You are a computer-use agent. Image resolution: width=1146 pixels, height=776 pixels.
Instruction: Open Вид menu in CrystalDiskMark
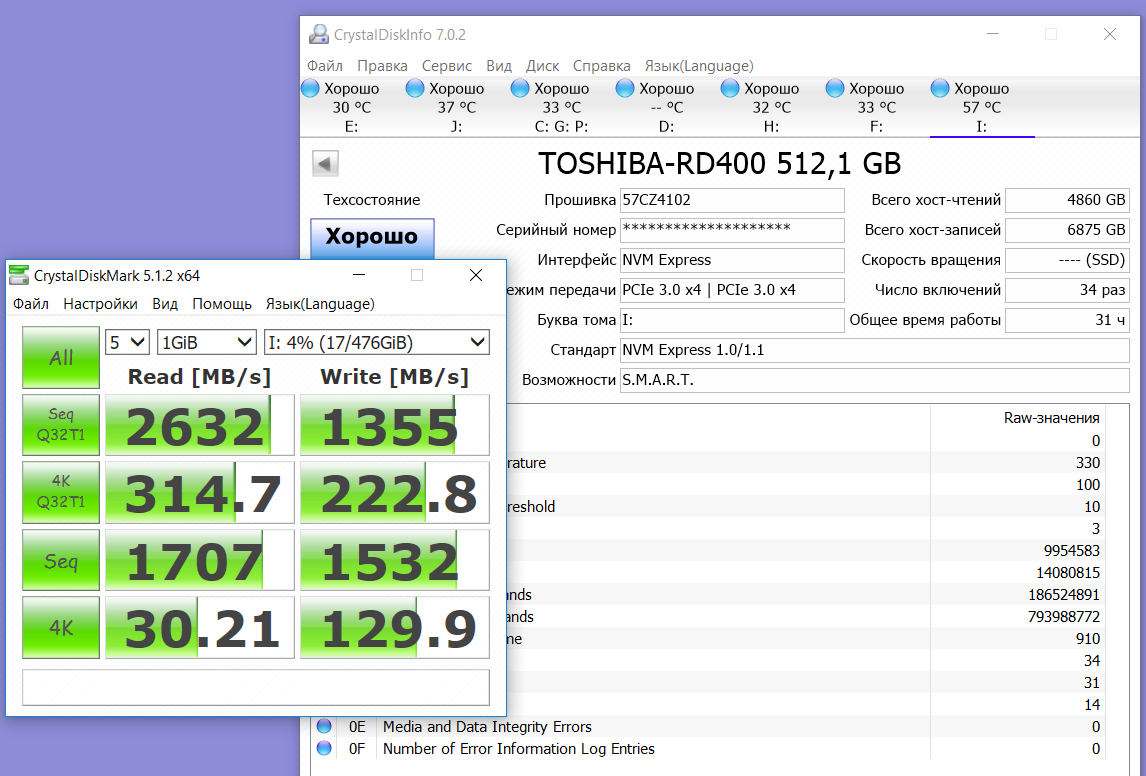click(x=165, y=304)
